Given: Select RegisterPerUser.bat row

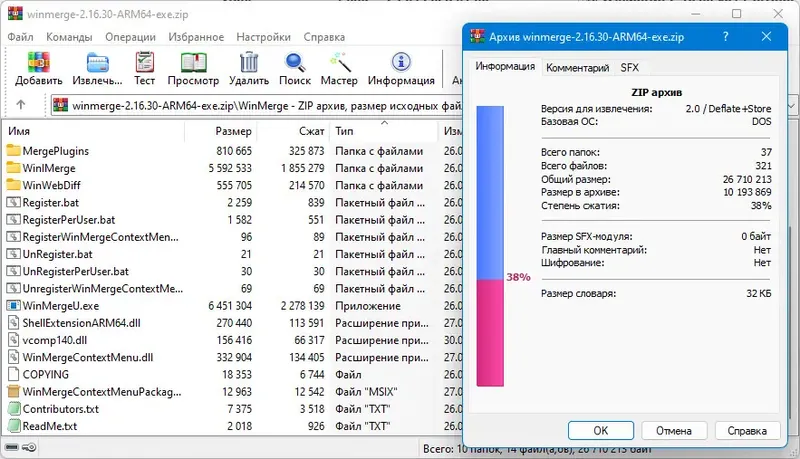Looking at the screenshot, I should (232, 220).
